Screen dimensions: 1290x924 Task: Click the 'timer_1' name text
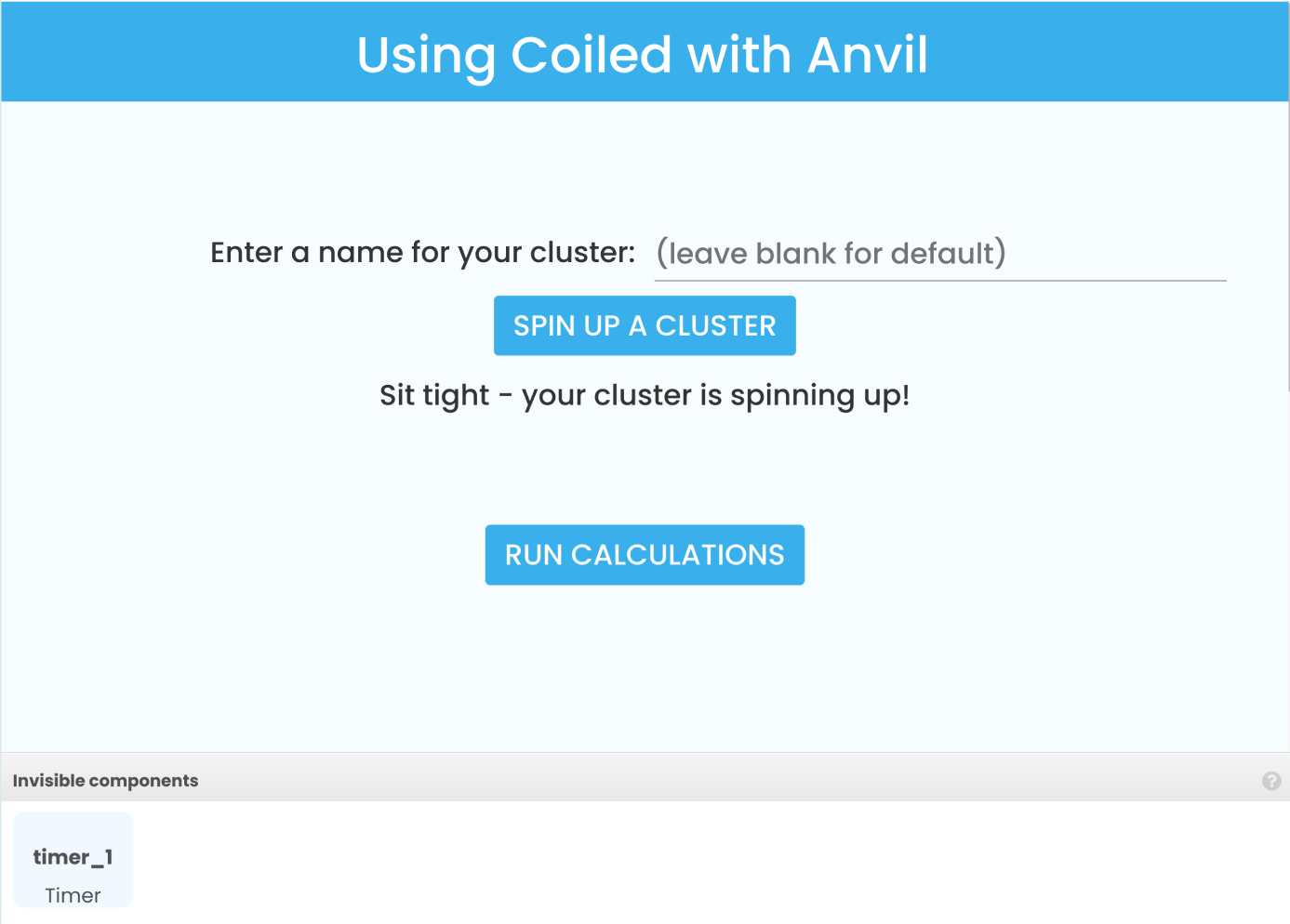[x=73, y=856]
